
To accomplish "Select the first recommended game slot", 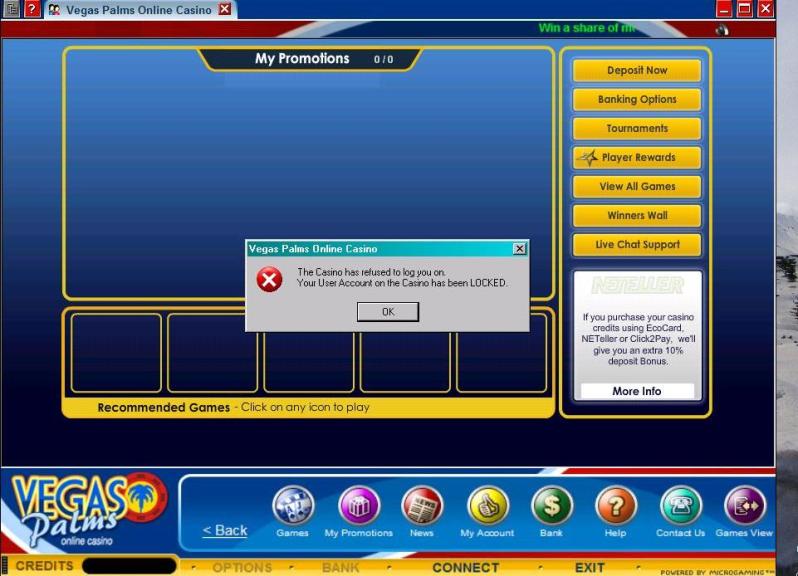I will (116, 353).
